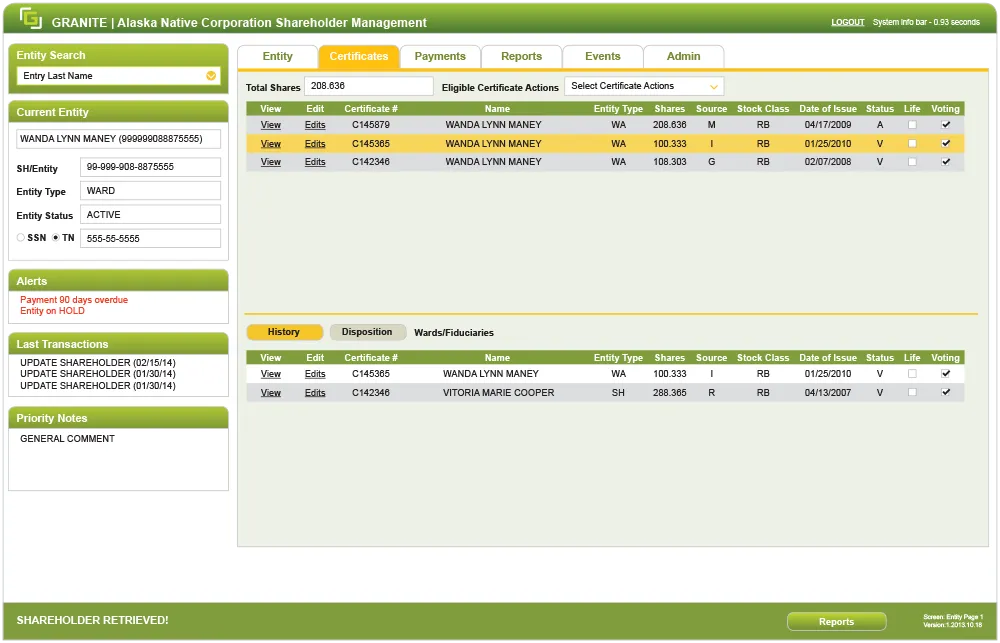
Task: Click the GRANITE logo icon
Action: [x=31, y=19]
